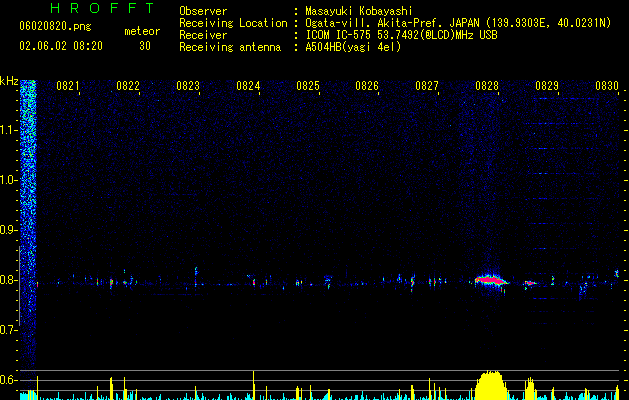The image size is (629, 400).
Task: Click the 0.9 frequency axis label
Action: pos(9,230)
